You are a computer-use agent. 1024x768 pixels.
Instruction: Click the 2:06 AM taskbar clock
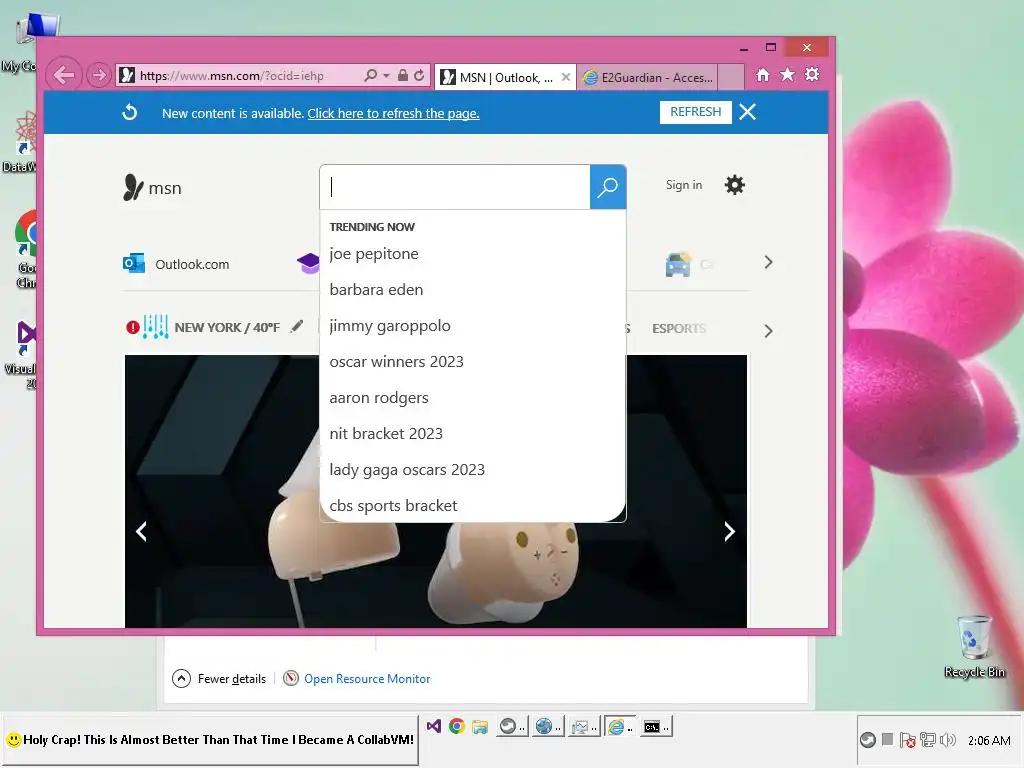click(989, 741)
